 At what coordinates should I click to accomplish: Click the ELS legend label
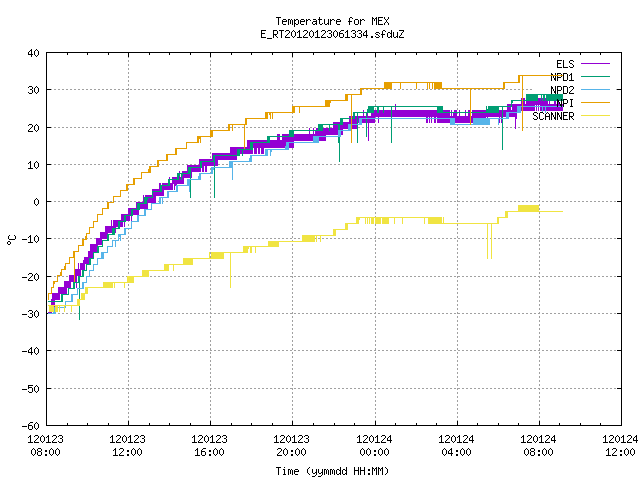(565, 64)
